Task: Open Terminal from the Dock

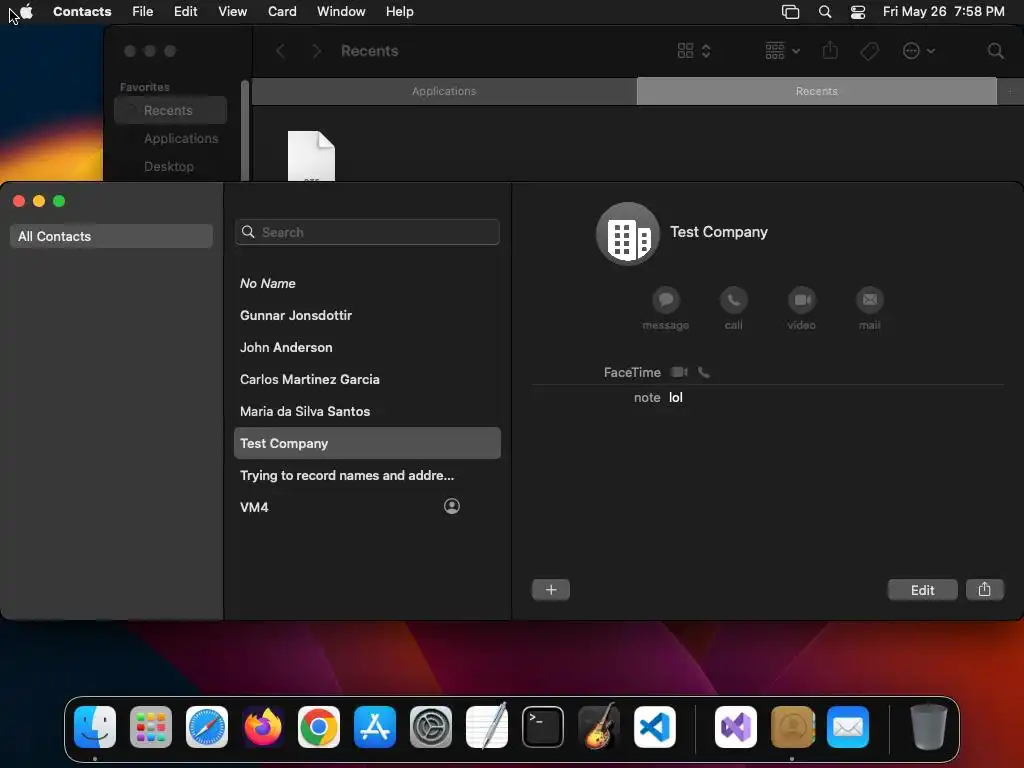Action: tap(543, 727)
